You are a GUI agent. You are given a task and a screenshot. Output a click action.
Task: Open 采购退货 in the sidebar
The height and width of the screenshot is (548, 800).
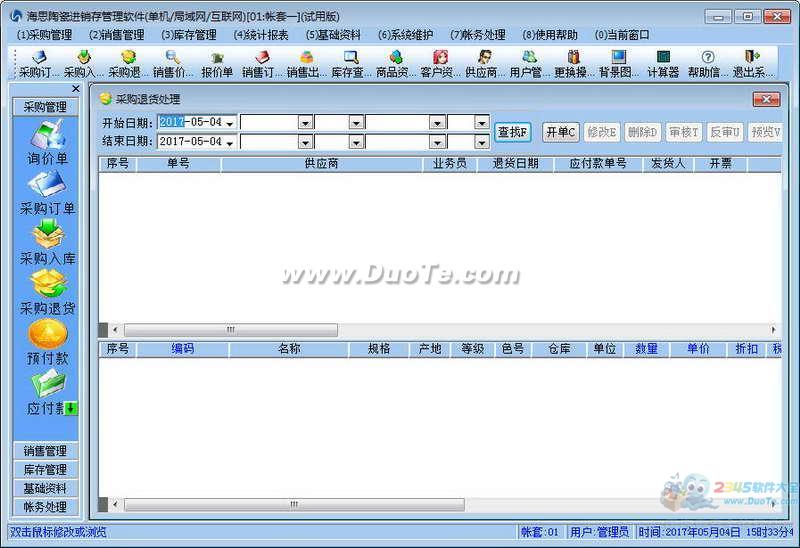pyautogui.click(x=47, y=292)
